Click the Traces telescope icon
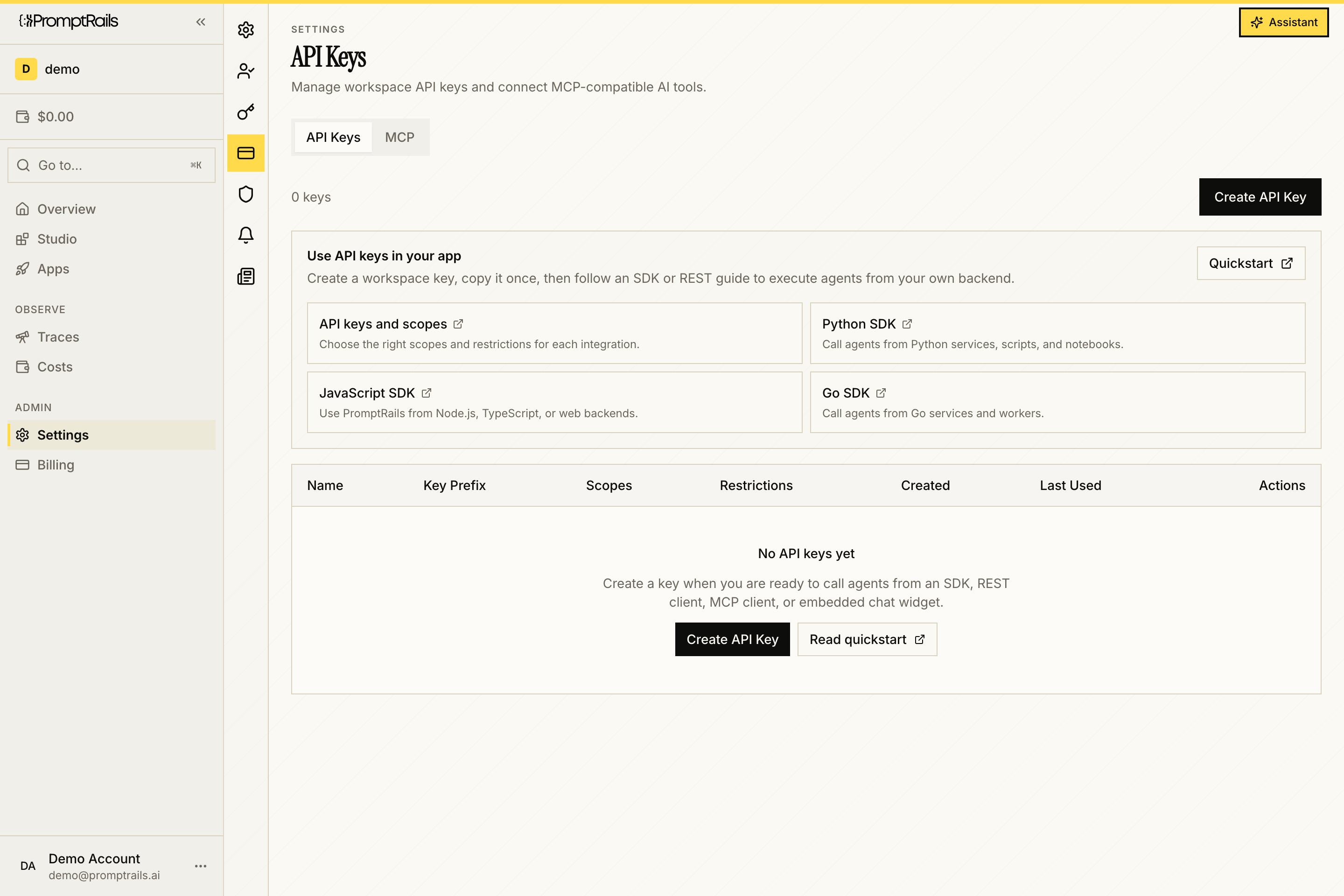 [x=22, y=337]
